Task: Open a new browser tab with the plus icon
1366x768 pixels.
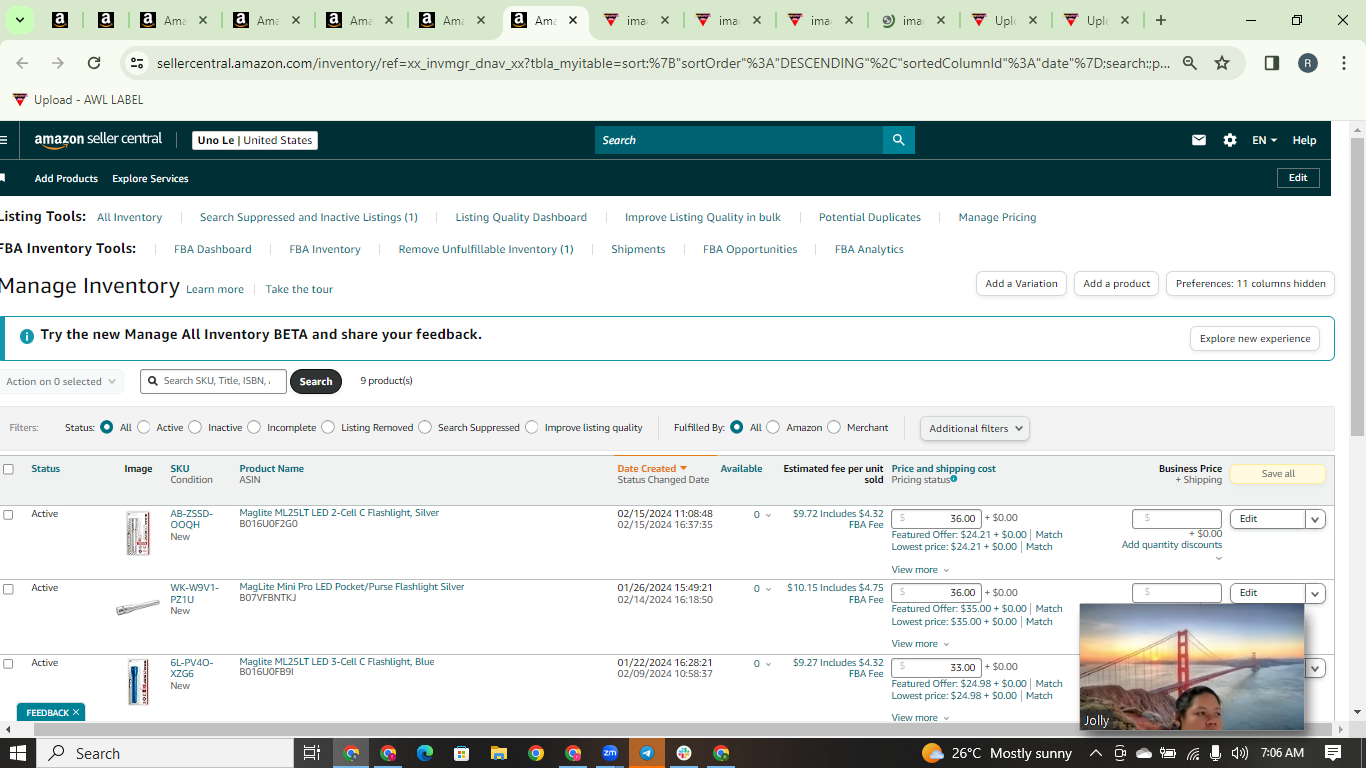Action: tap(1160, 20)
